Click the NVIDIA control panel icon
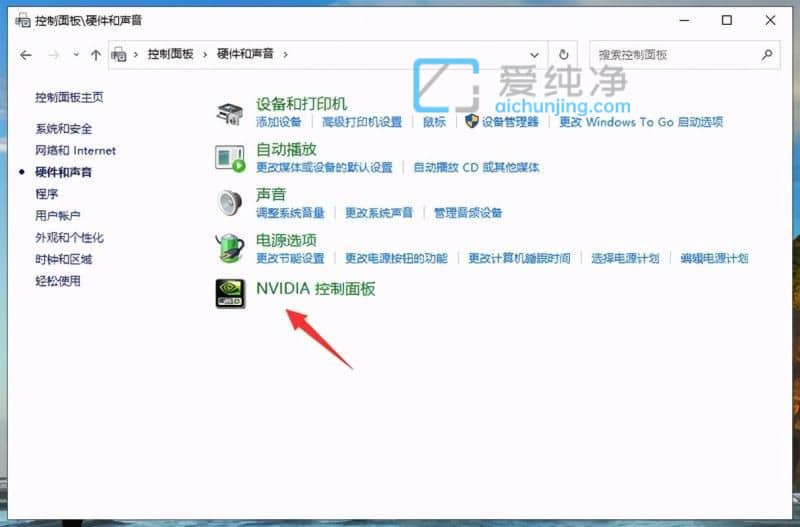Viewport: 800px width, 527px height. coord(230,293)
